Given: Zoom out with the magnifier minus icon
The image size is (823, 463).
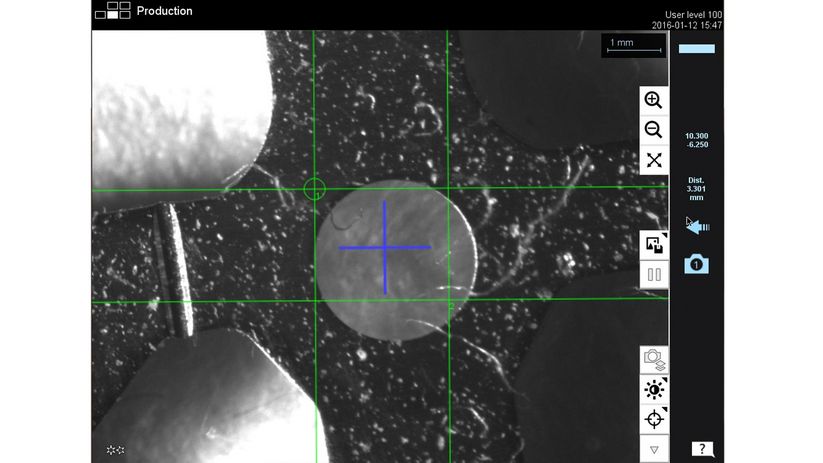Looking at the screenshot, I should (654, 130).
